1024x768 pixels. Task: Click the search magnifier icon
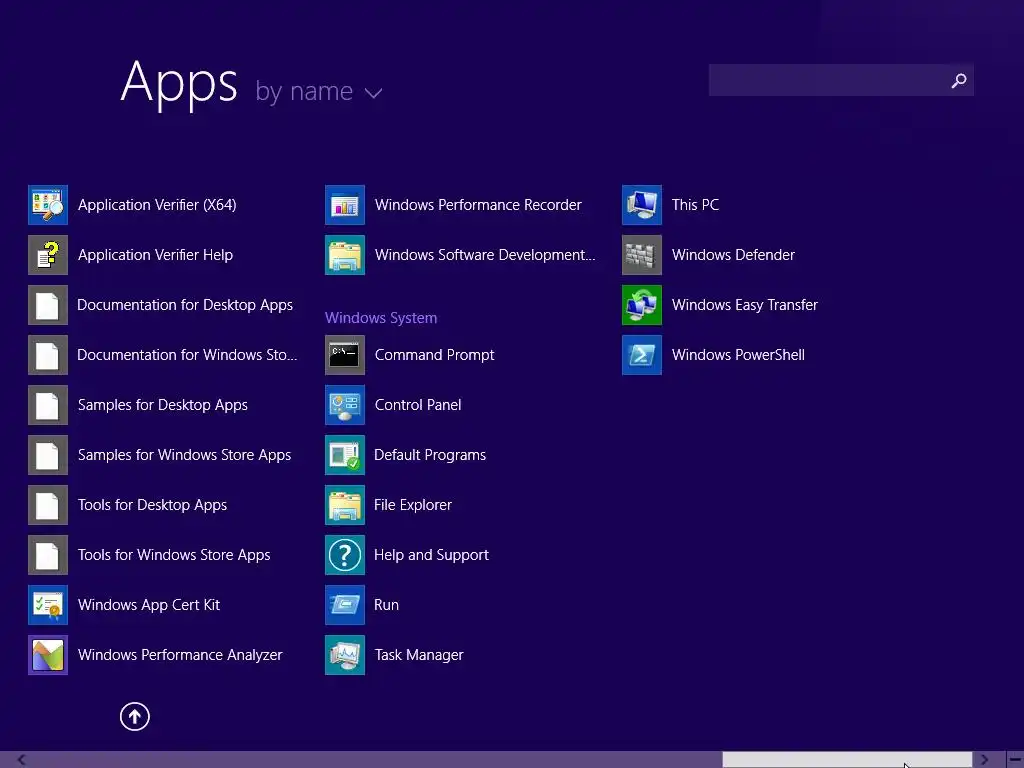959,80
